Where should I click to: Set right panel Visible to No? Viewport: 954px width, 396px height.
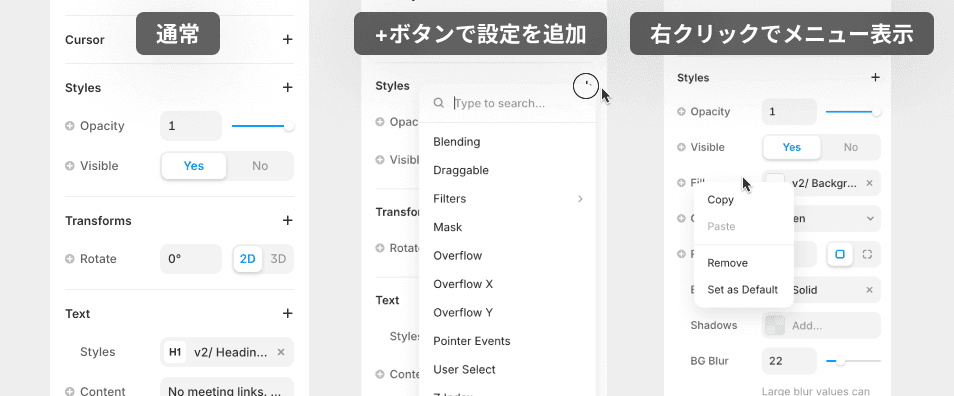[851, 147]
